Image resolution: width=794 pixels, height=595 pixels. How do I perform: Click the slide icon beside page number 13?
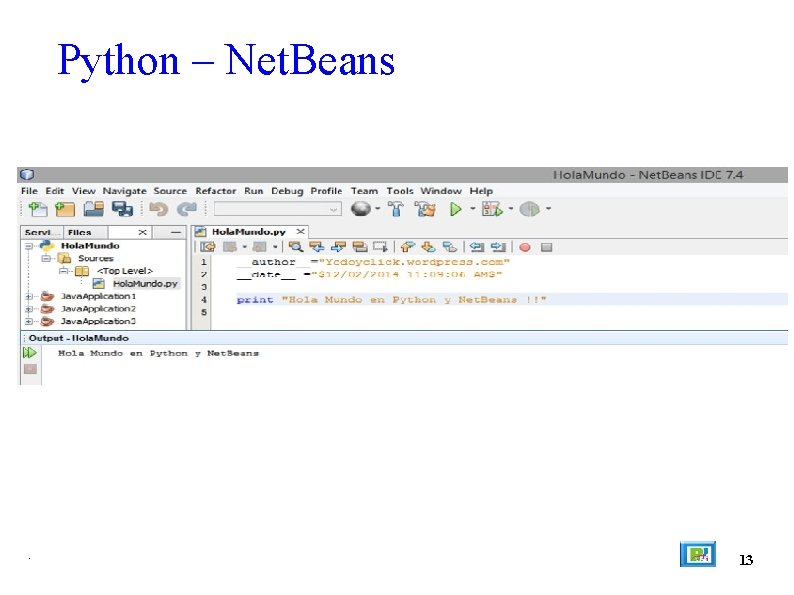coord(698,554)
